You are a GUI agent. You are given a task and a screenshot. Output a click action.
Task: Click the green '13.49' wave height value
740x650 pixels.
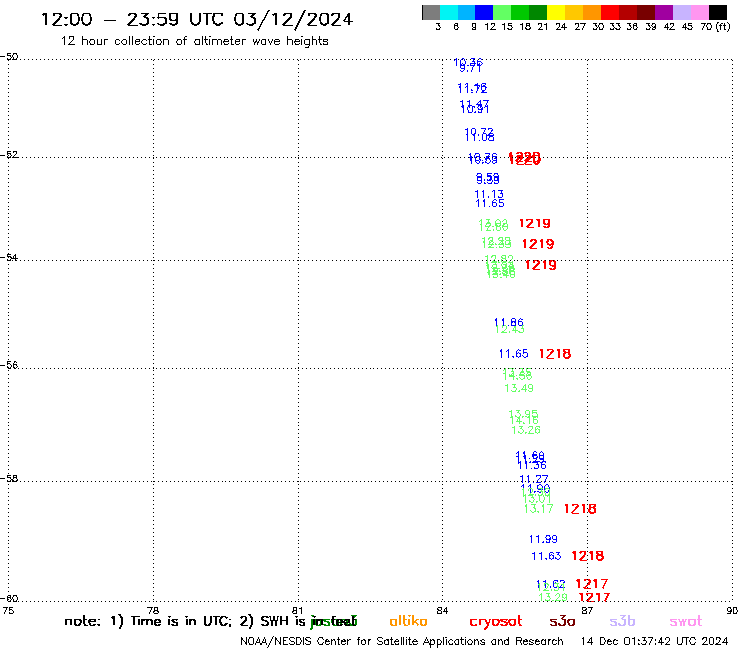(x=519, y=388)
